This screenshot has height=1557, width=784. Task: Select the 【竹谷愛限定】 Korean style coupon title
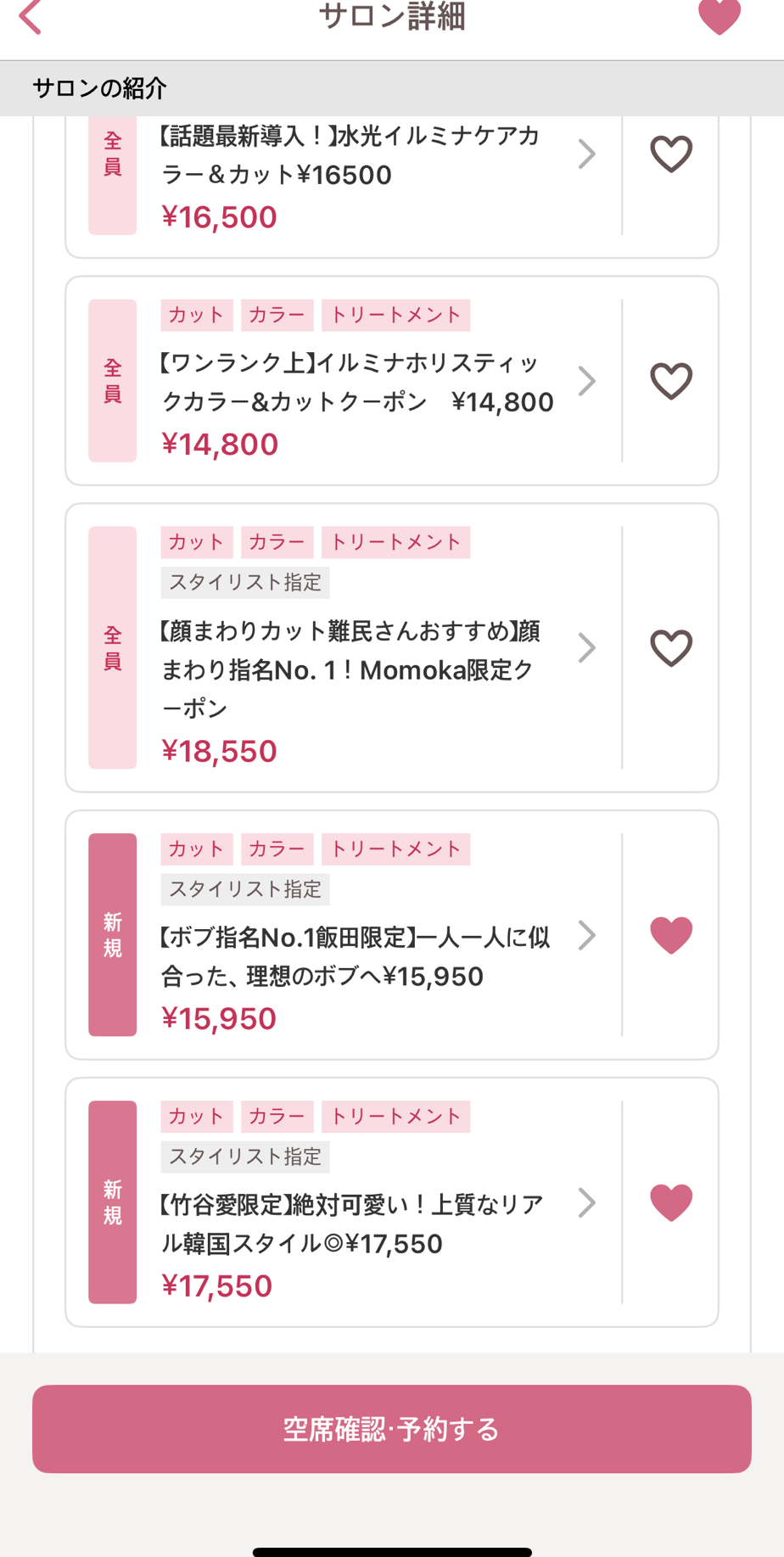tap(352, 1224)
